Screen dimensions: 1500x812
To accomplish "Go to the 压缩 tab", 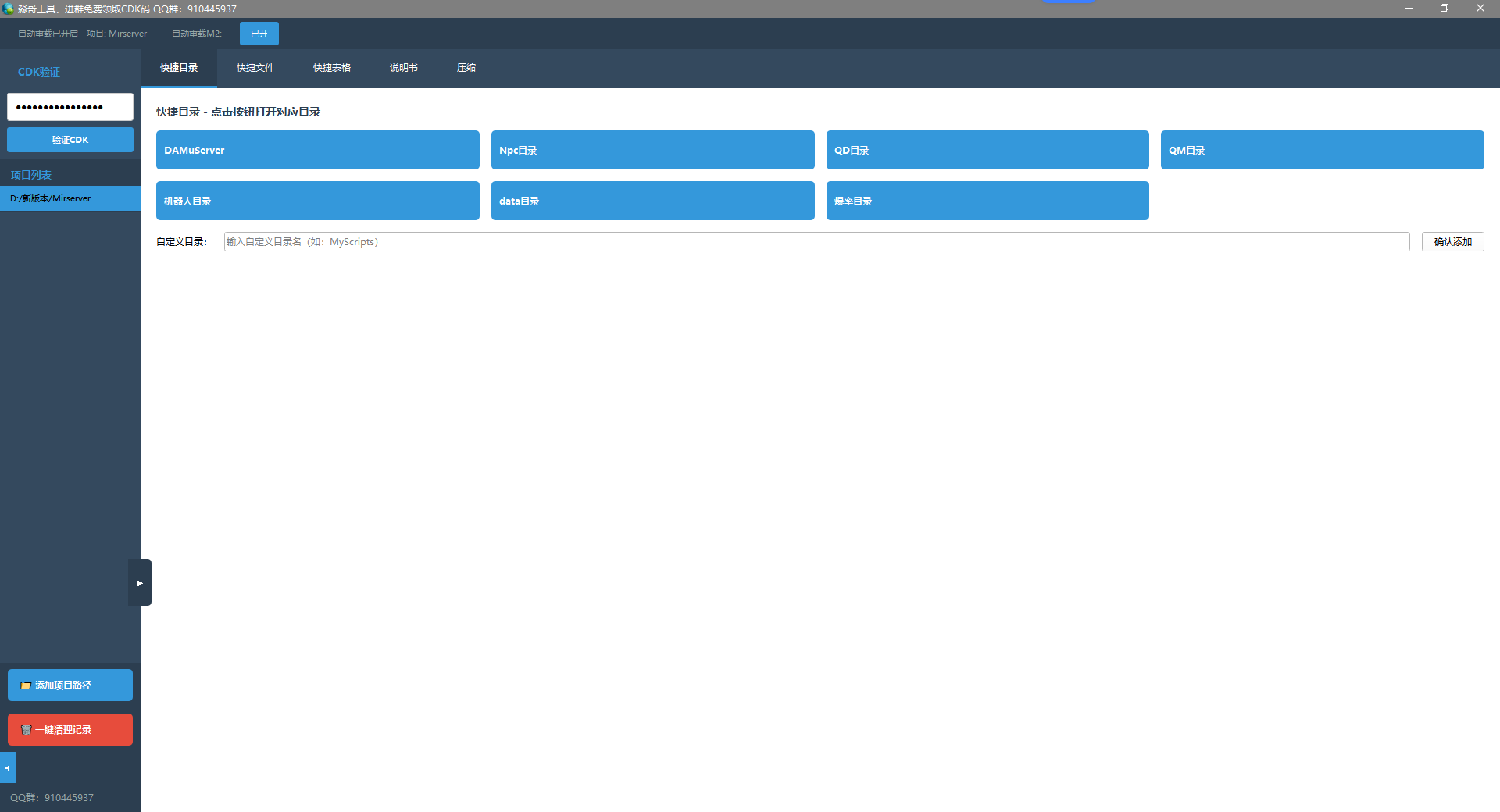I will point(466,68).
